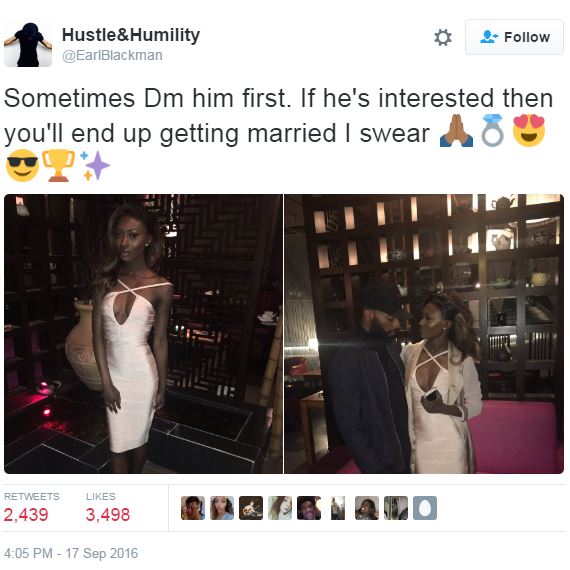570x570 pixels.
Task: Click the Follow button
Action: pos(514,37)
